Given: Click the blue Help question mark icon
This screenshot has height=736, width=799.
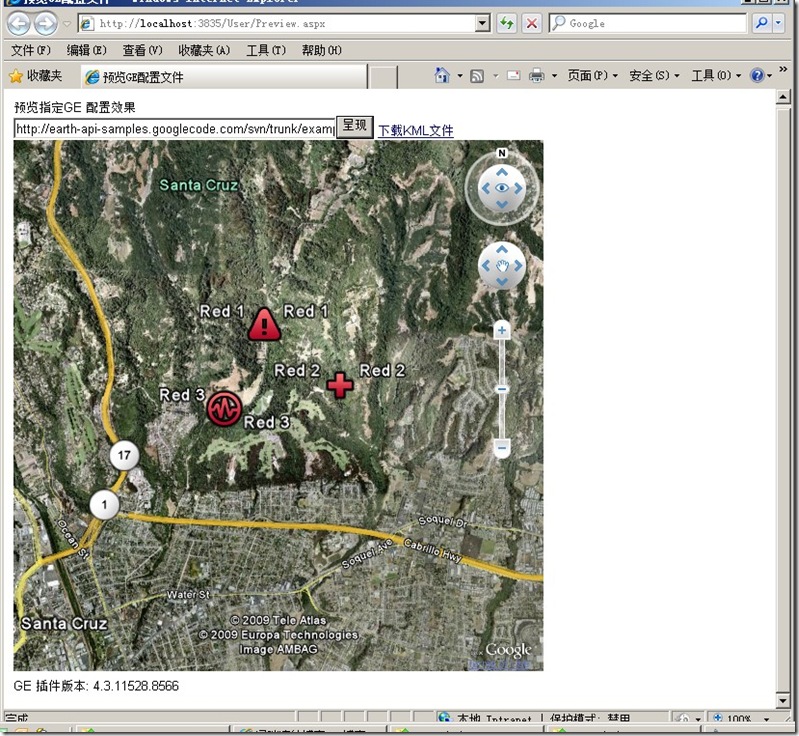Looking at the screenshot, I should [757, 76].
